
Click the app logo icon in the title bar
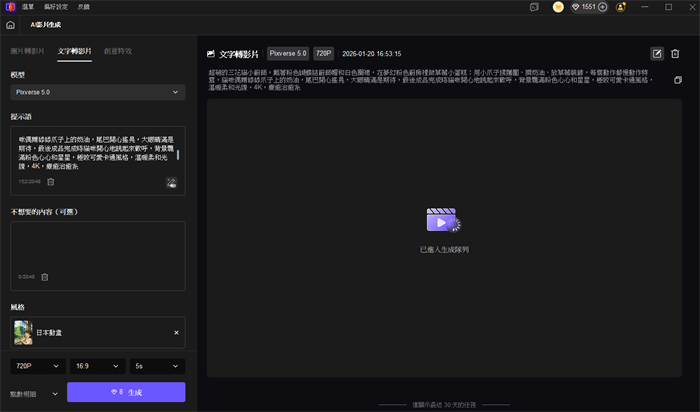10,7
